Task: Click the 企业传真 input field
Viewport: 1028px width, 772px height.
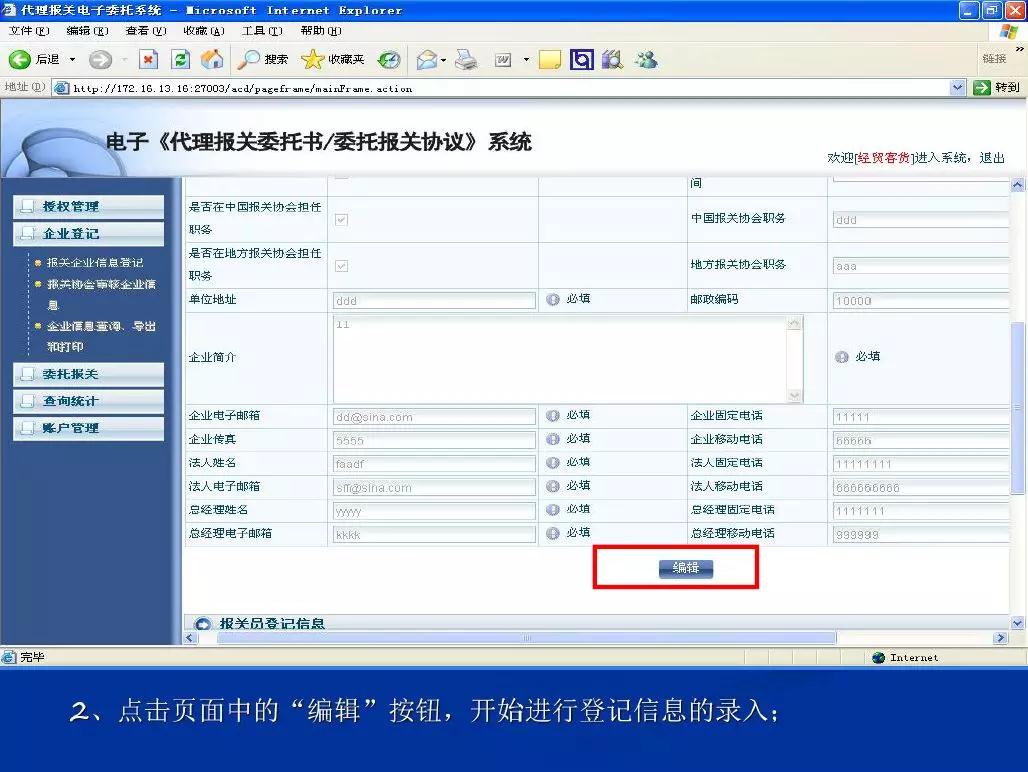Action: 434,440
